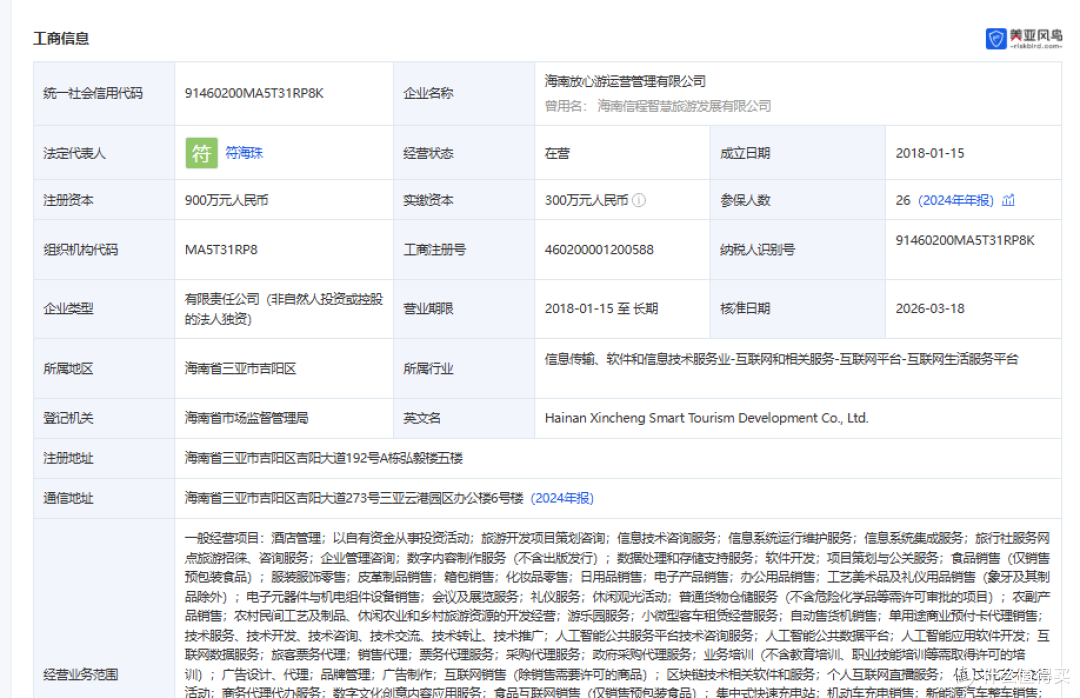The width and height of the screenshot is (1080, 698).
Task: Click the green 符 avatar icon
Action: 201,153
